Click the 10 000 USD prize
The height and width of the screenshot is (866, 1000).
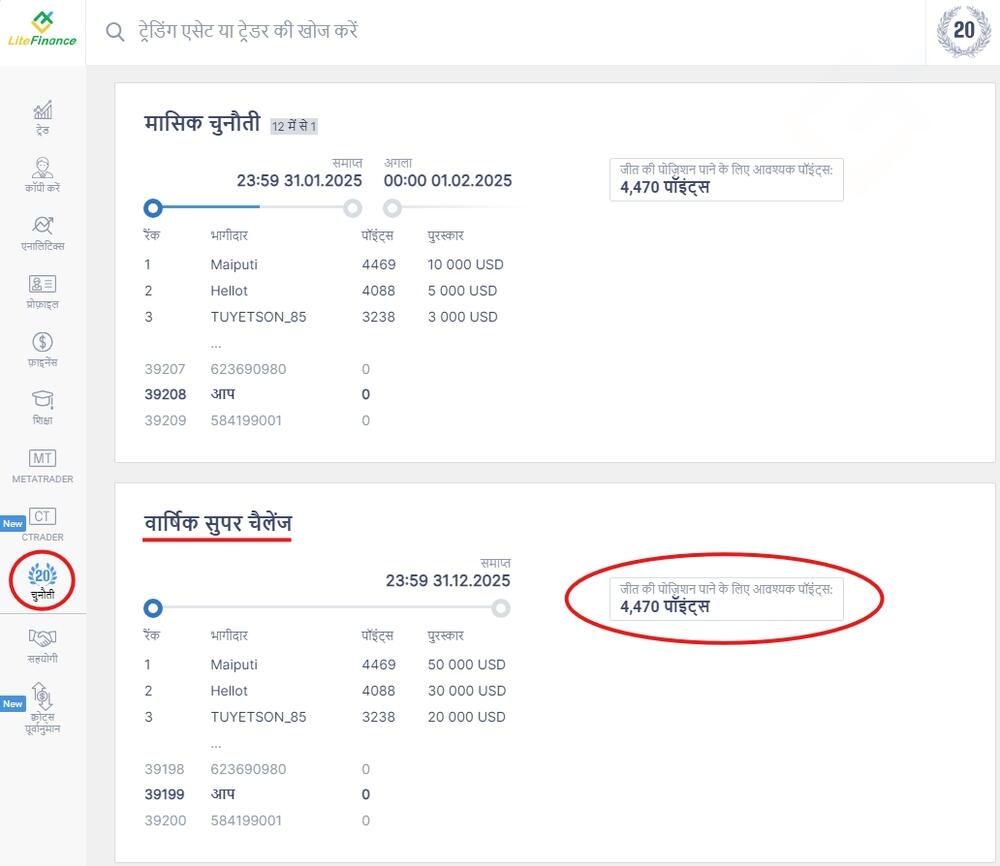(466, 265)
